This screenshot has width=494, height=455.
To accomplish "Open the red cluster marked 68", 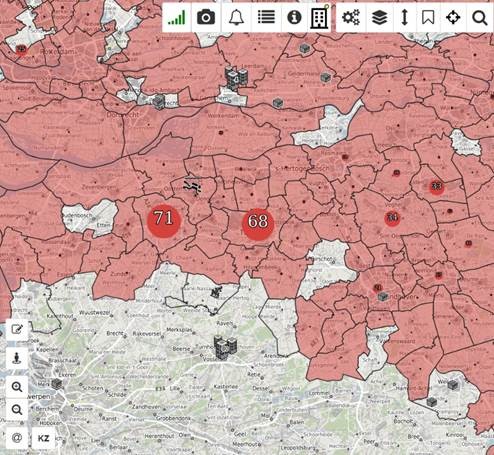I will pyautogui.click(x=258, y=224).
